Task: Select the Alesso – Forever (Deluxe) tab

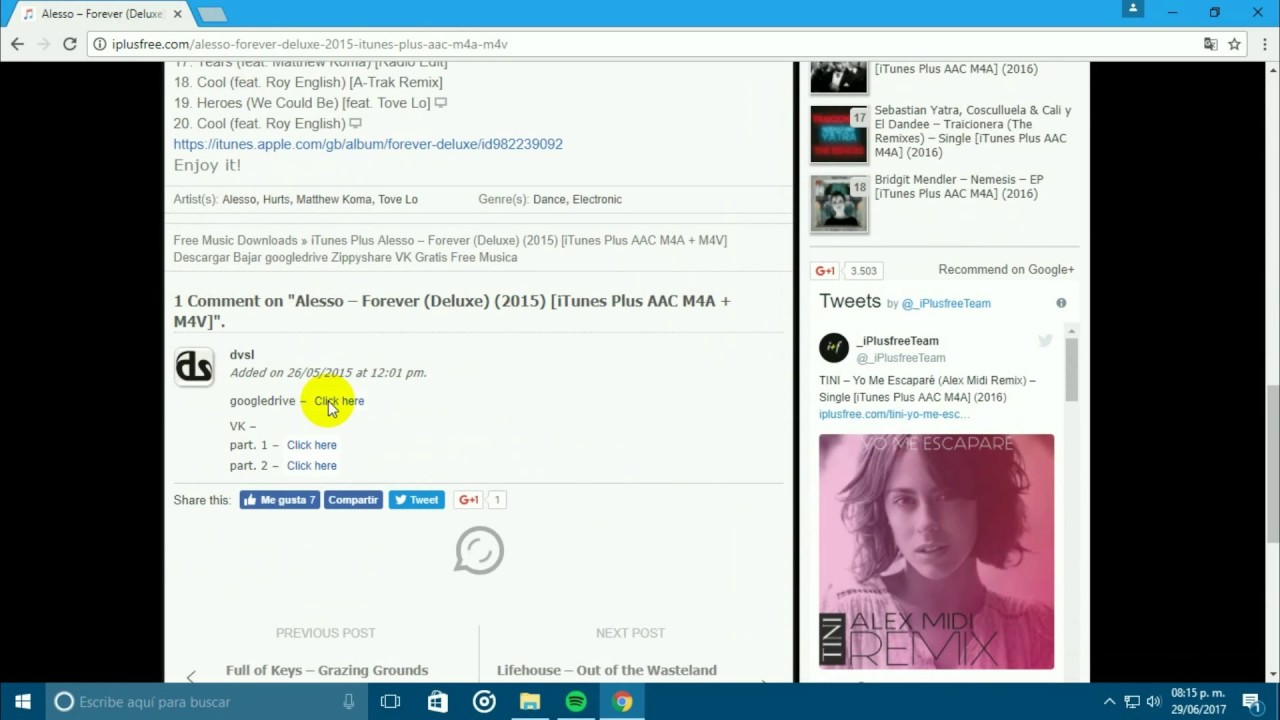Action: [100, 14]
